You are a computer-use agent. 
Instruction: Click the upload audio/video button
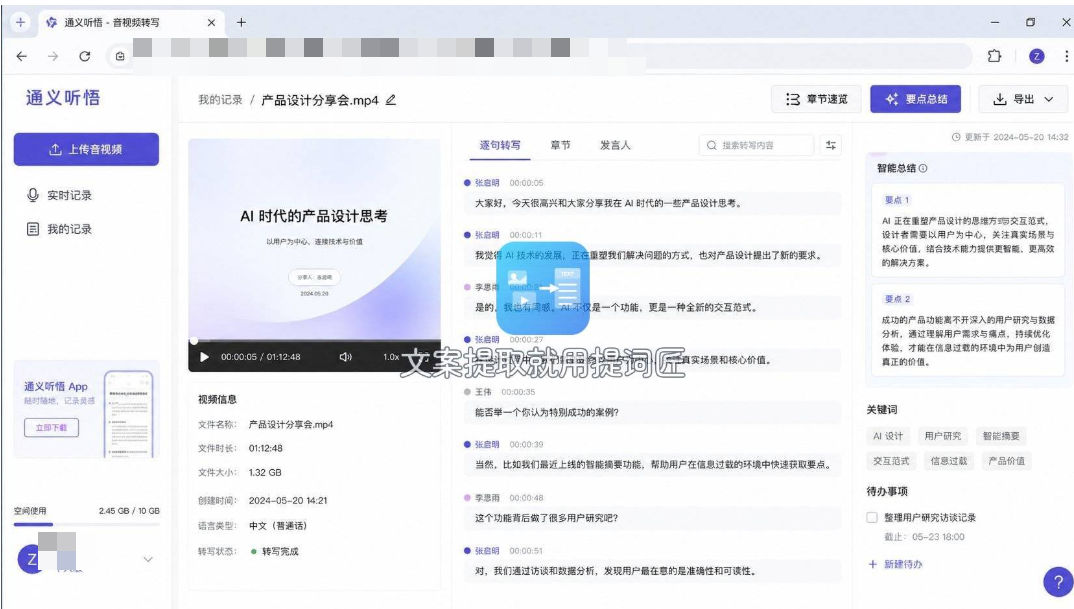[86, 149]
